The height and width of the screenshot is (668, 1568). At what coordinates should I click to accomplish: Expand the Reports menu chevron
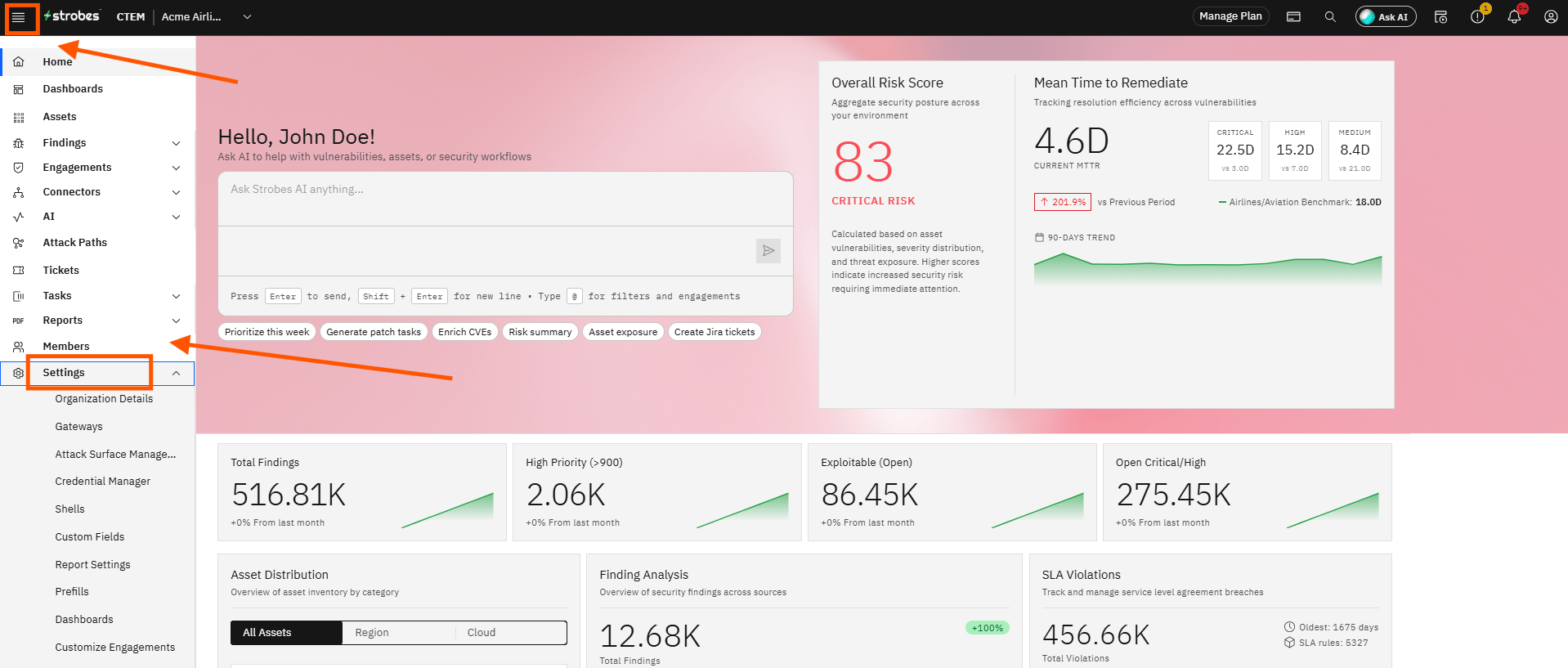click(x=176, y=321)
